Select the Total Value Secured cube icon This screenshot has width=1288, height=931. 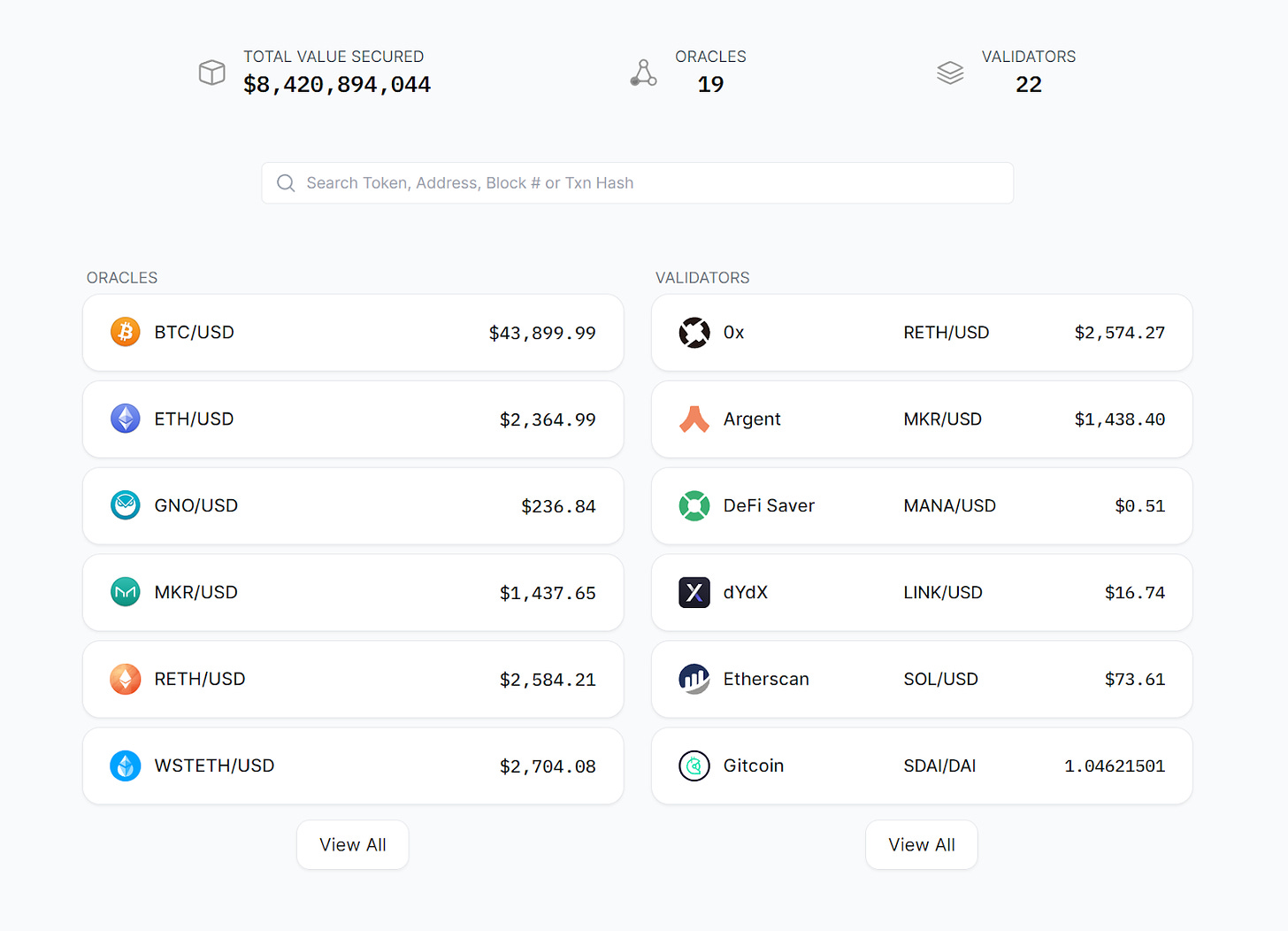click(212, 72)
